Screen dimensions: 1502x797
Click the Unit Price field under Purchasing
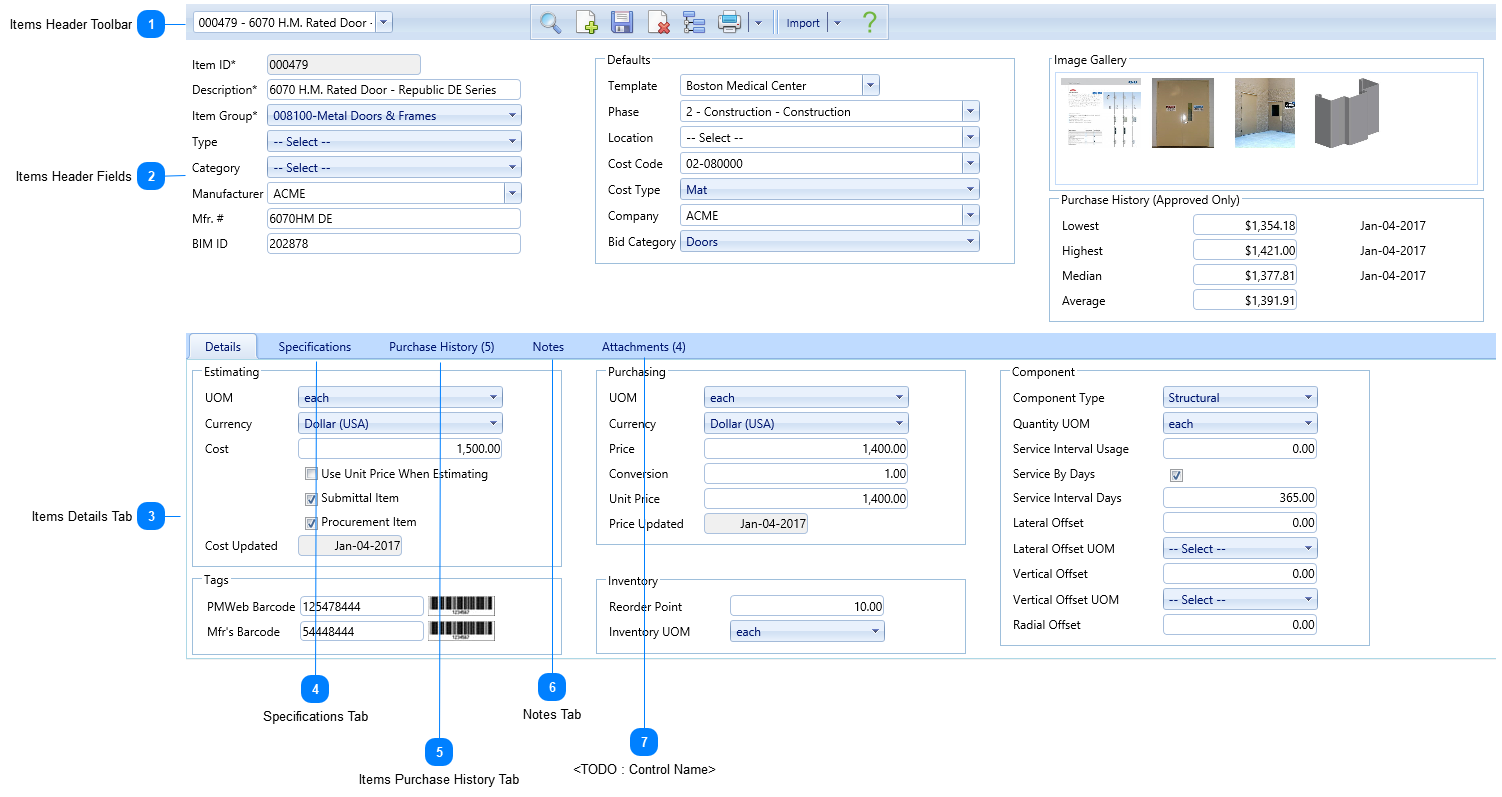806,499
